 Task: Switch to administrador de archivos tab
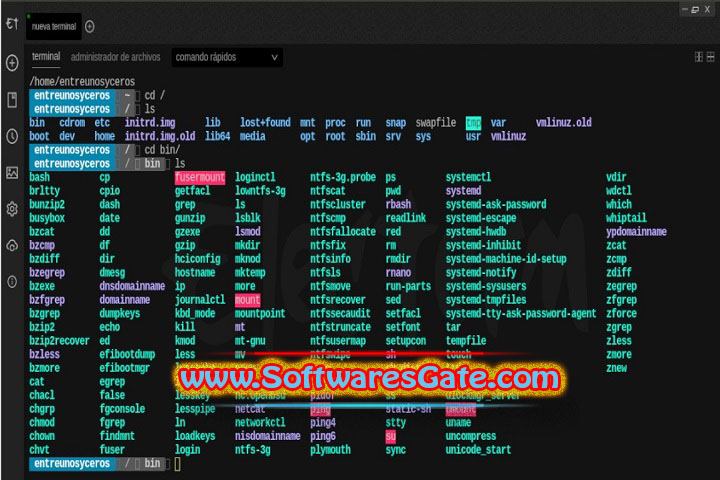tap(115, 57)
